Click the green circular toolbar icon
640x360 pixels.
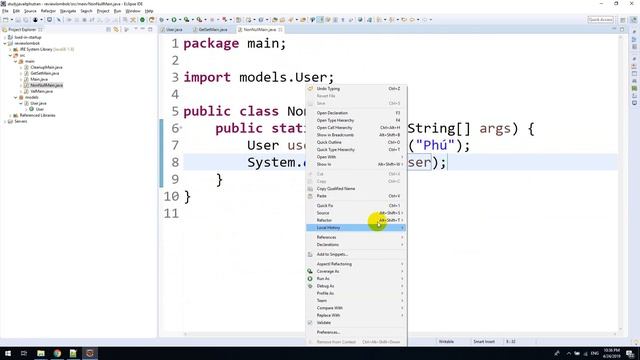142,20
